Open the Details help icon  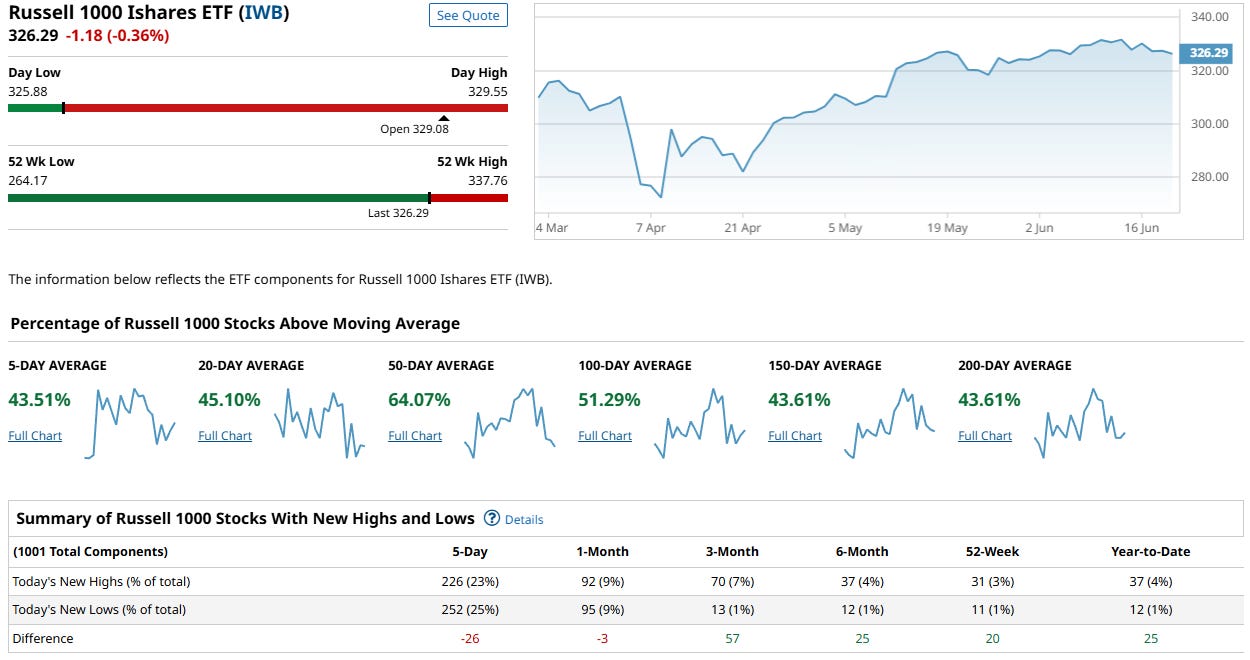coord(491,518)
